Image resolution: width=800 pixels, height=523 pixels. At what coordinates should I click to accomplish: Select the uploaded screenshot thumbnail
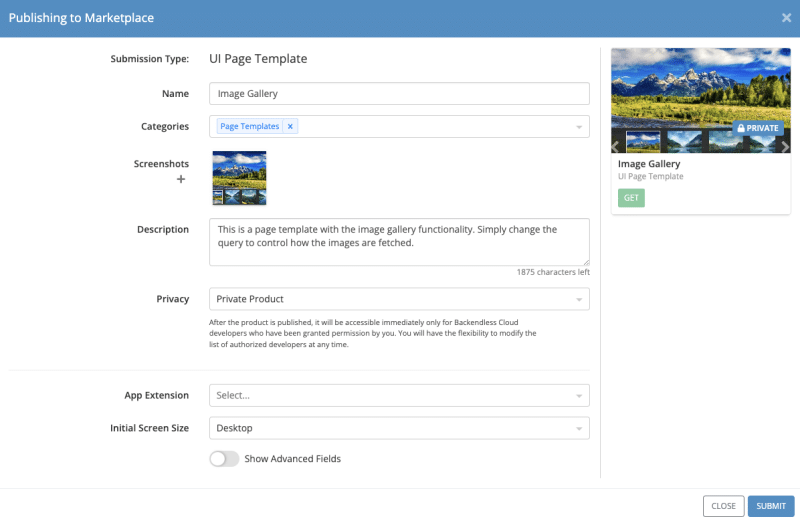pyautogui.click(x=240, y=178)
